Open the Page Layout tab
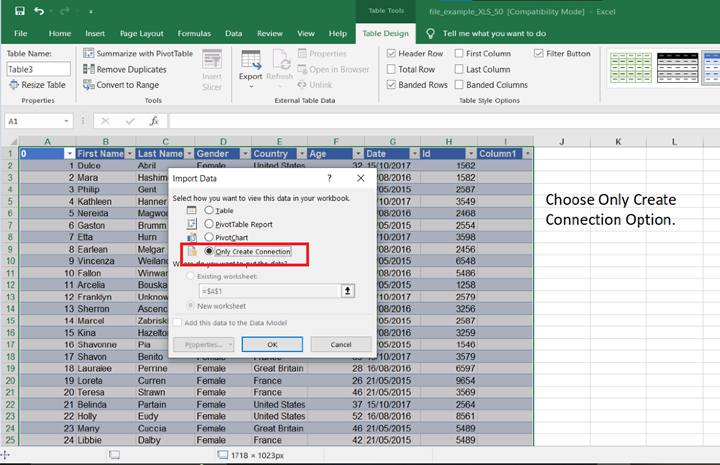The image size is (720, 465). tap(141, 33)
